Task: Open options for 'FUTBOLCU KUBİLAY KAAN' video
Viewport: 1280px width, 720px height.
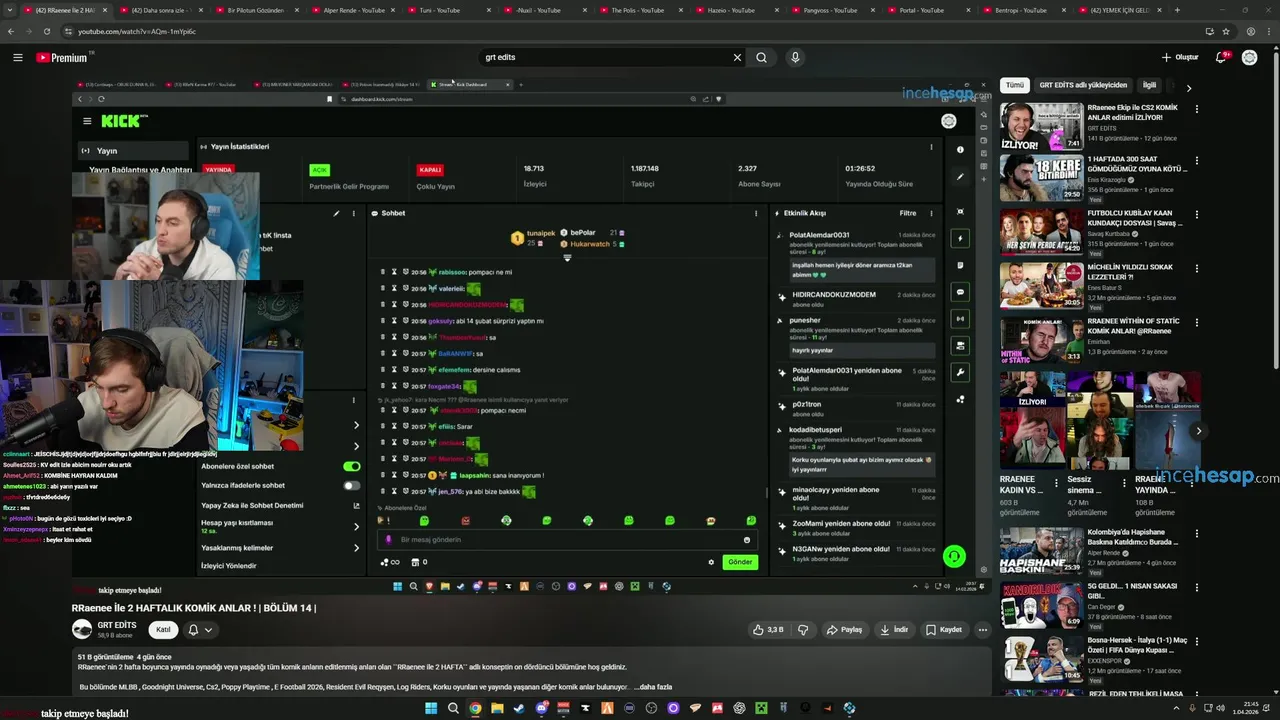Action: click(1196, 214)
